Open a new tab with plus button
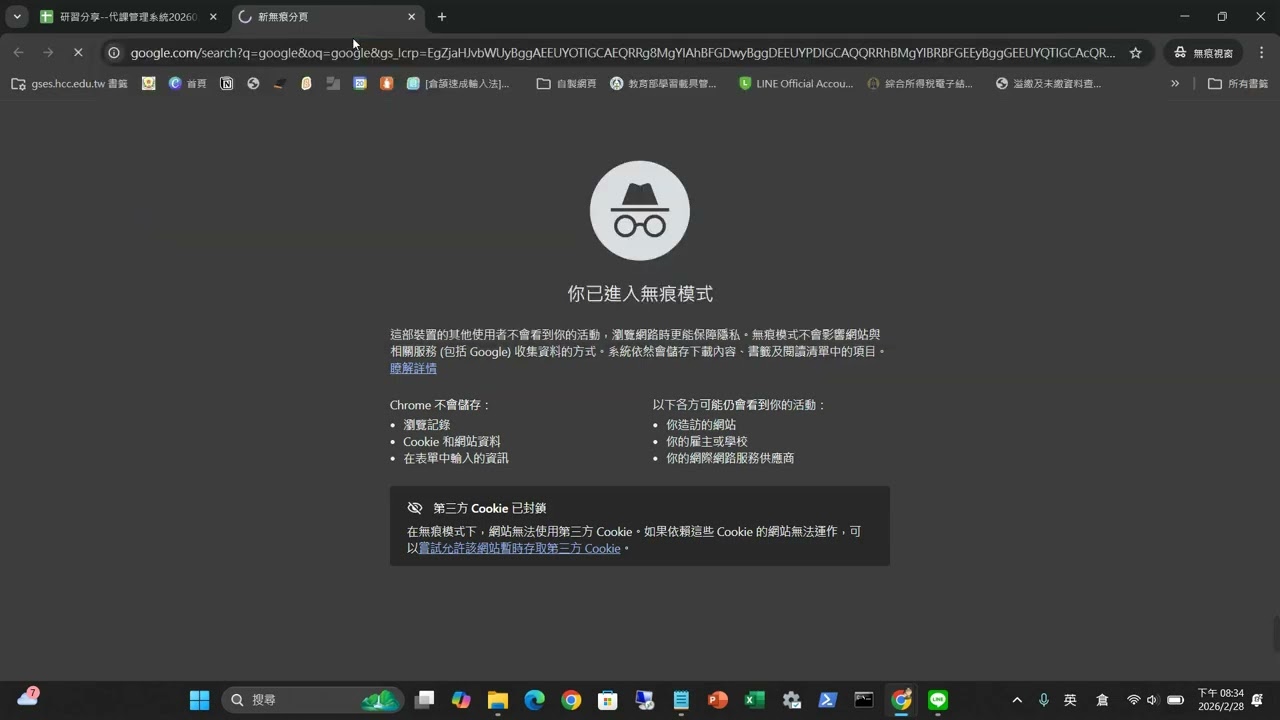 pos(442,17)
